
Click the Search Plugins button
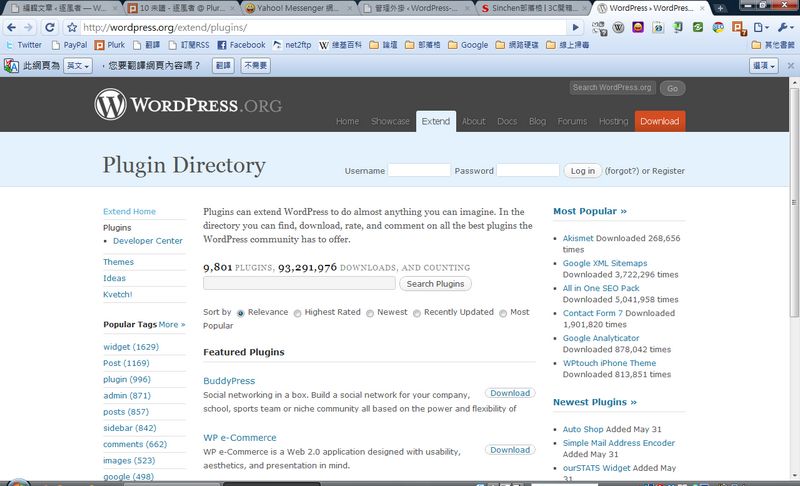pyautogui.click(x=435, y=284)
